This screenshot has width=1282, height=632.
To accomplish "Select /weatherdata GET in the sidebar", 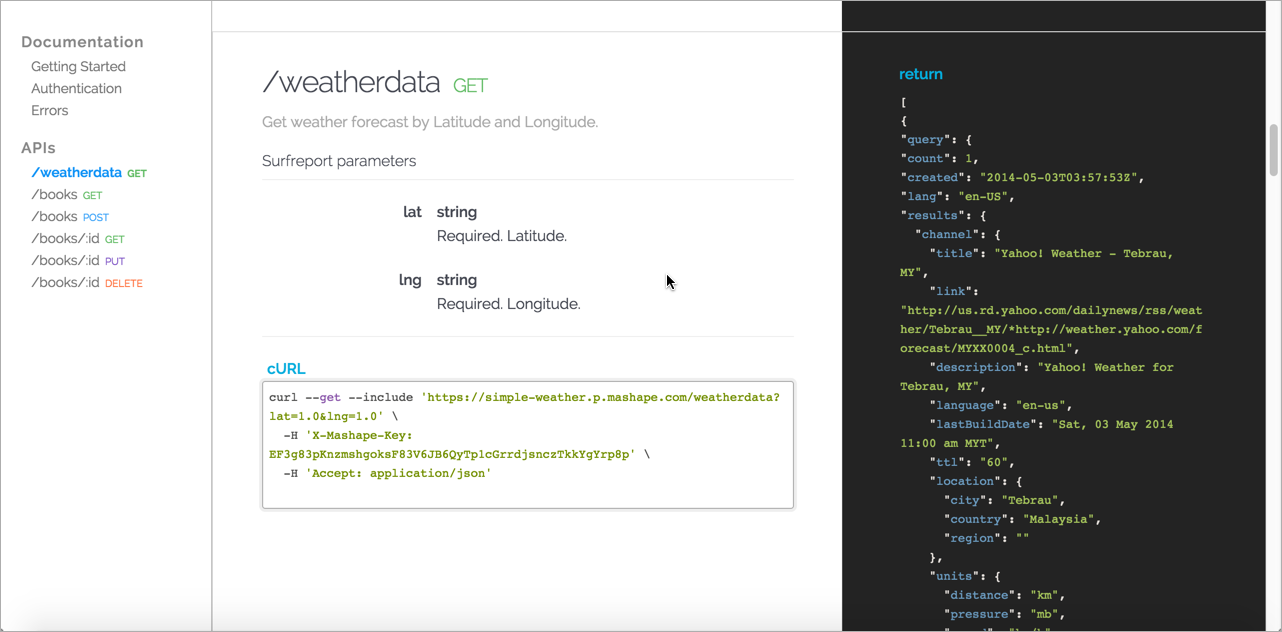I will point(88,173).
